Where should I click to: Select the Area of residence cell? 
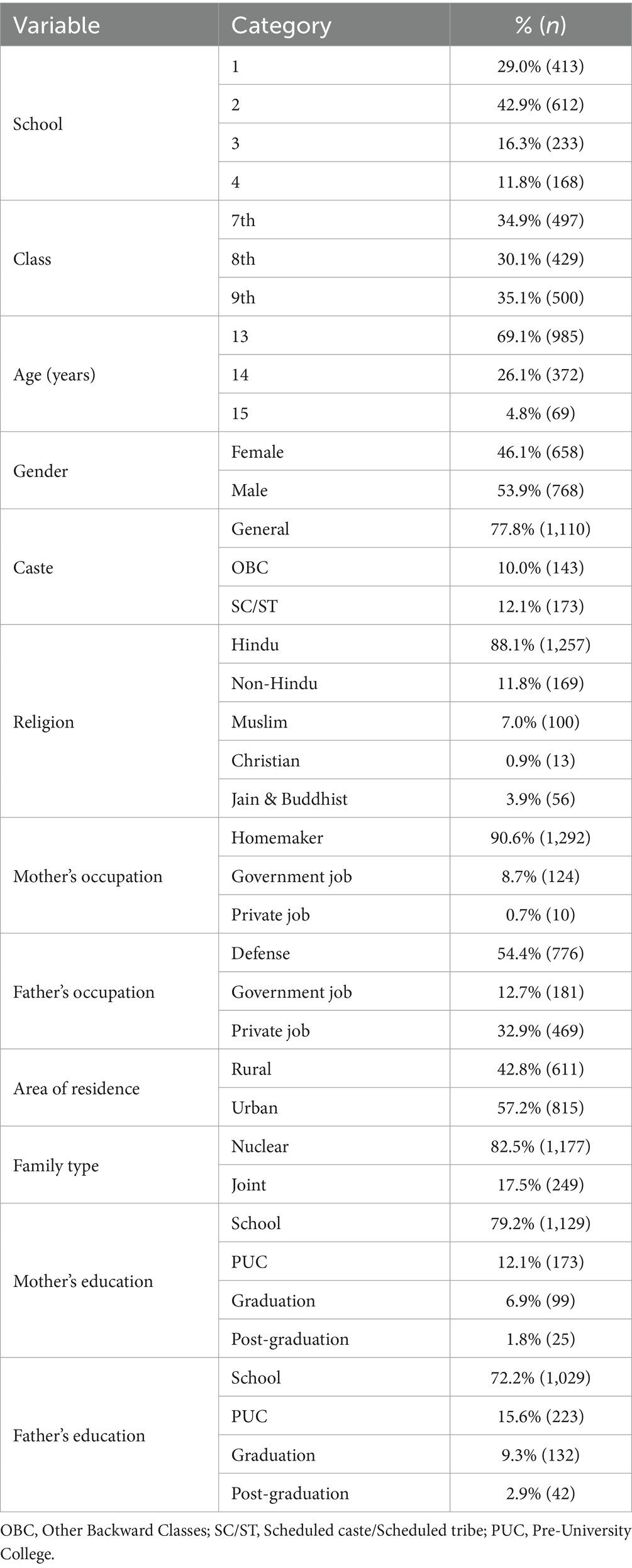point(76,1088)
